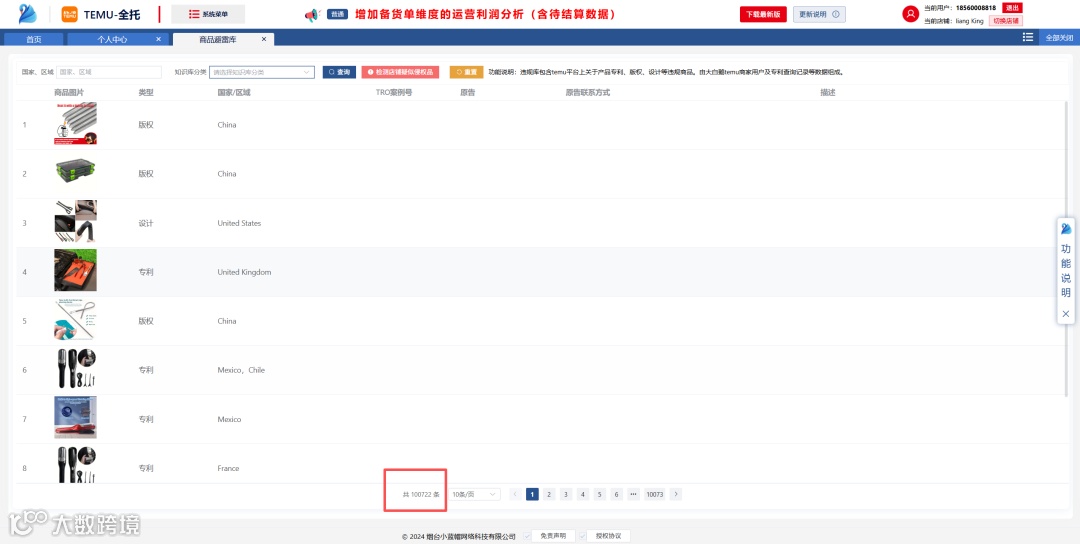The width and height of the screenshot is (1080, 544).
Task: Click the 查询 search button
Action: pos(340,72)
